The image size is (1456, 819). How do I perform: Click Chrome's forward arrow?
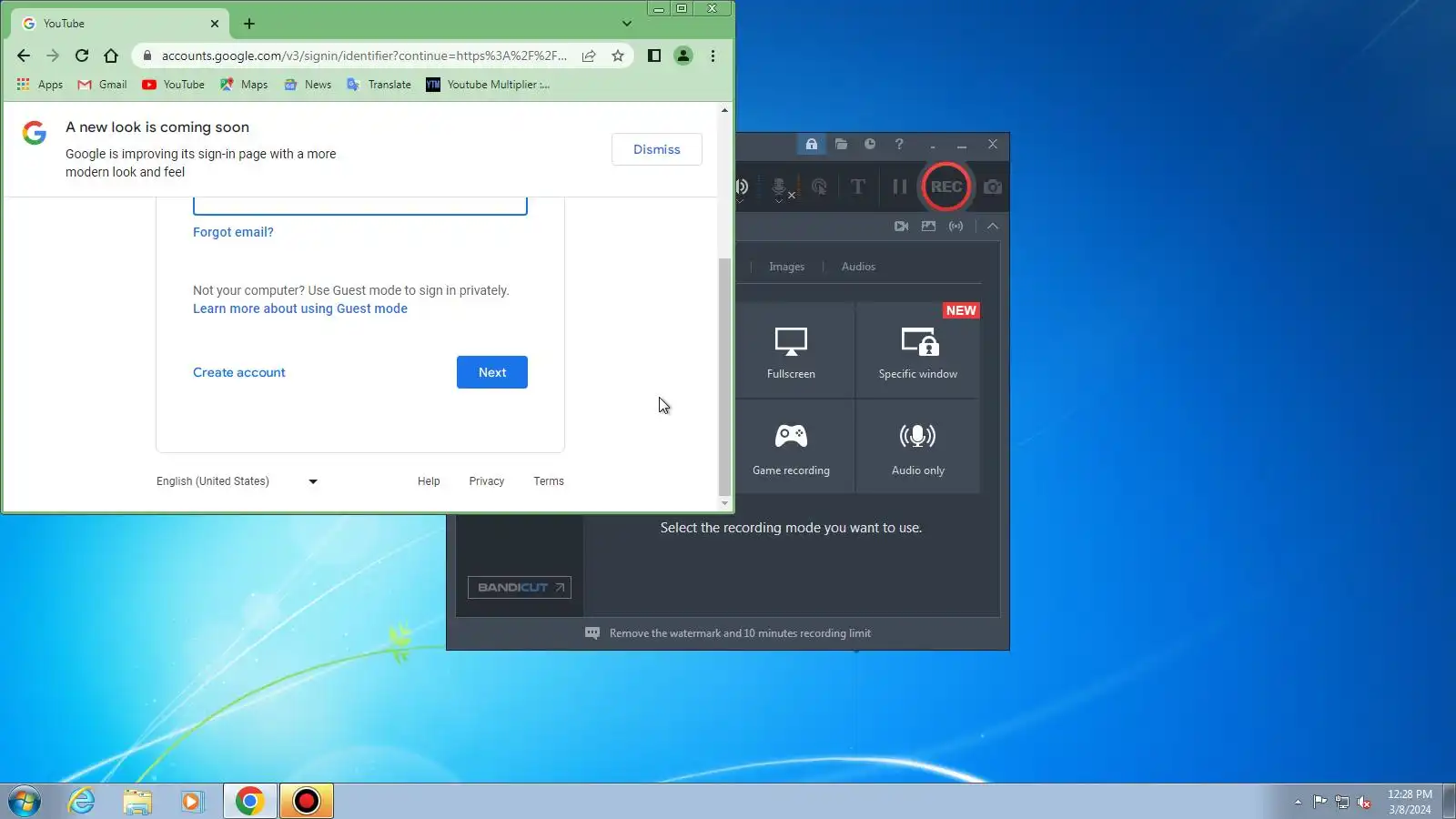[53, 56]
